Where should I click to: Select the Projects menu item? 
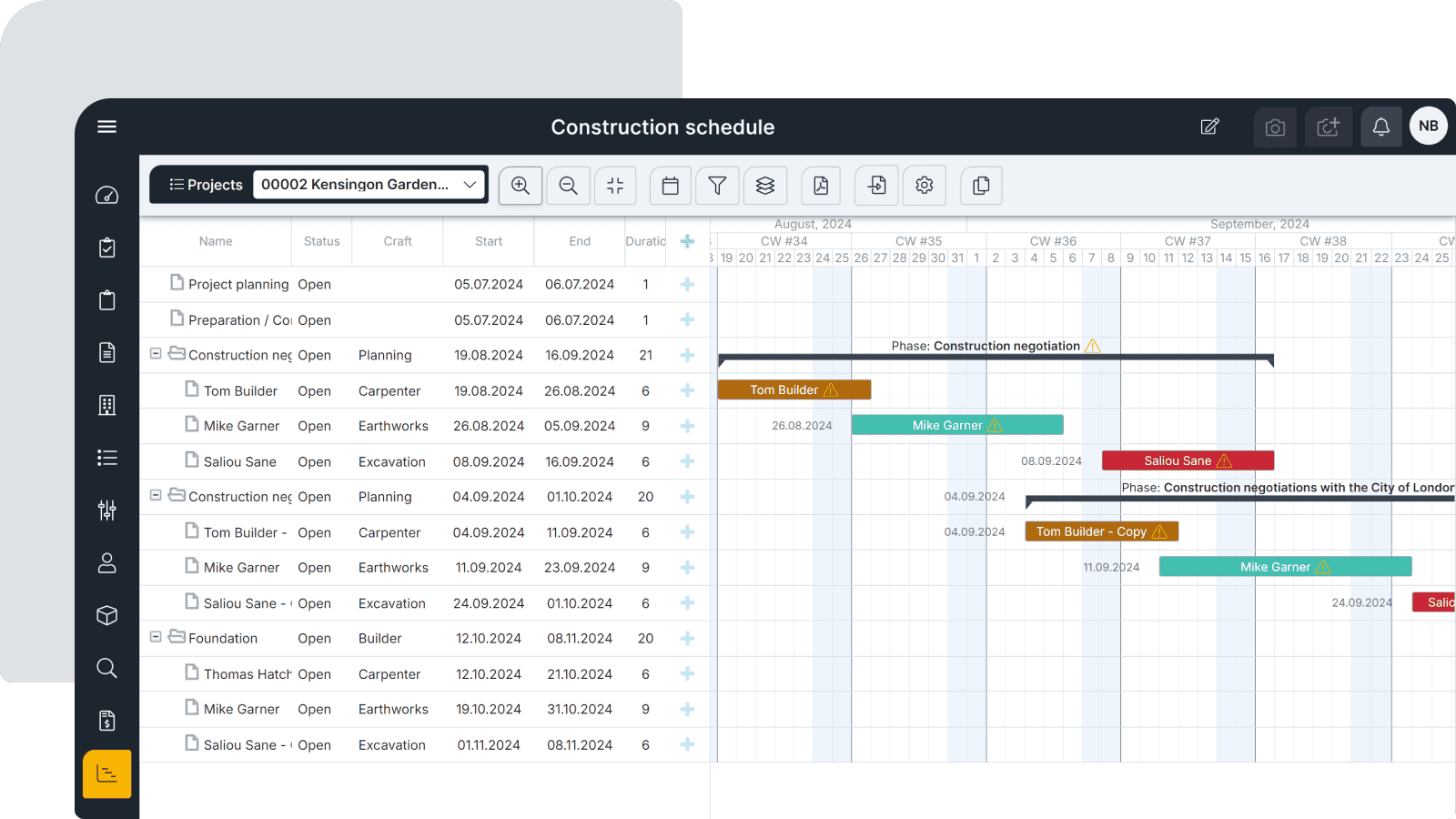(206, 184)
